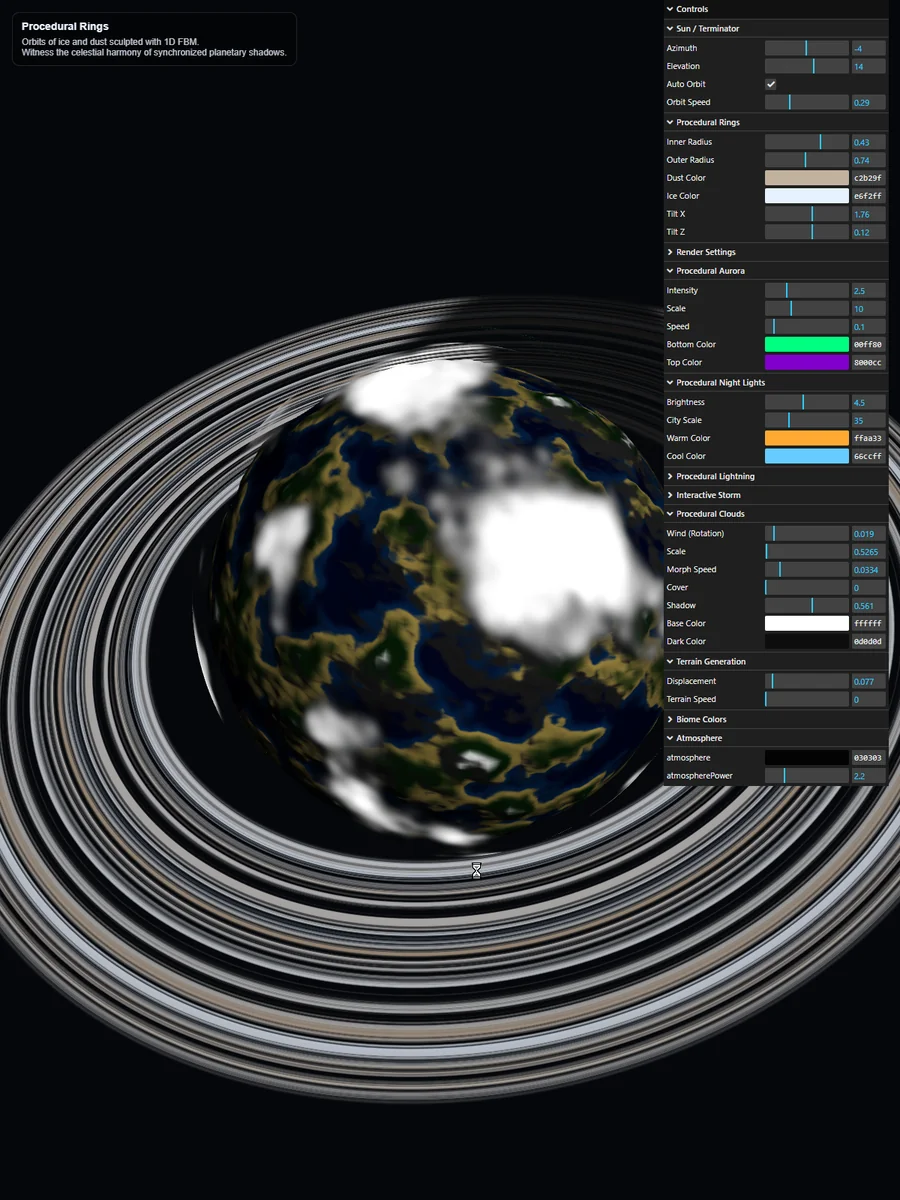The image size is (900, 1200).
Task: Click the Elevation value field
Action: 868,66
